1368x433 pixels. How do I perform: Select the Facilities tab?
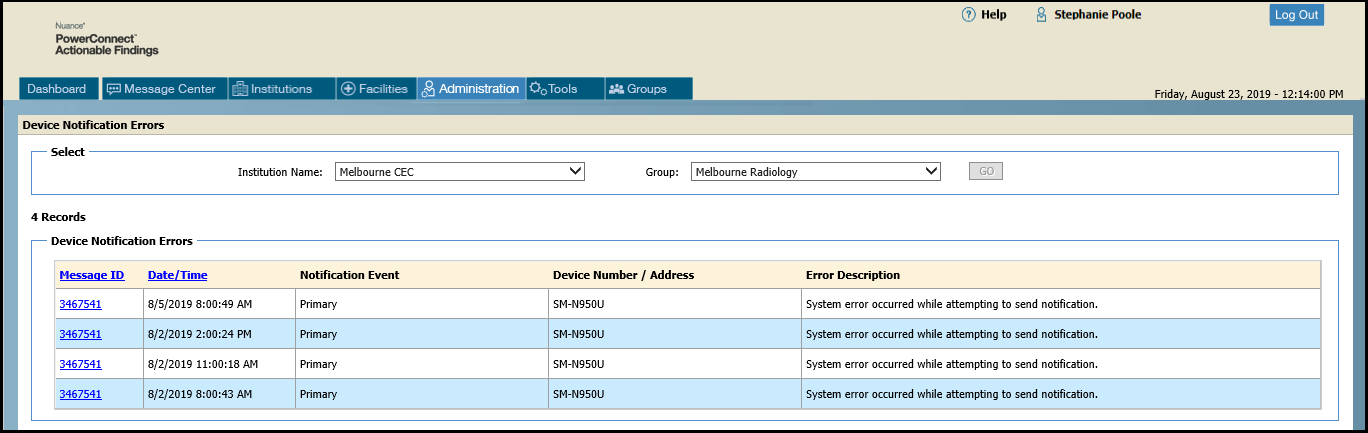376,89
